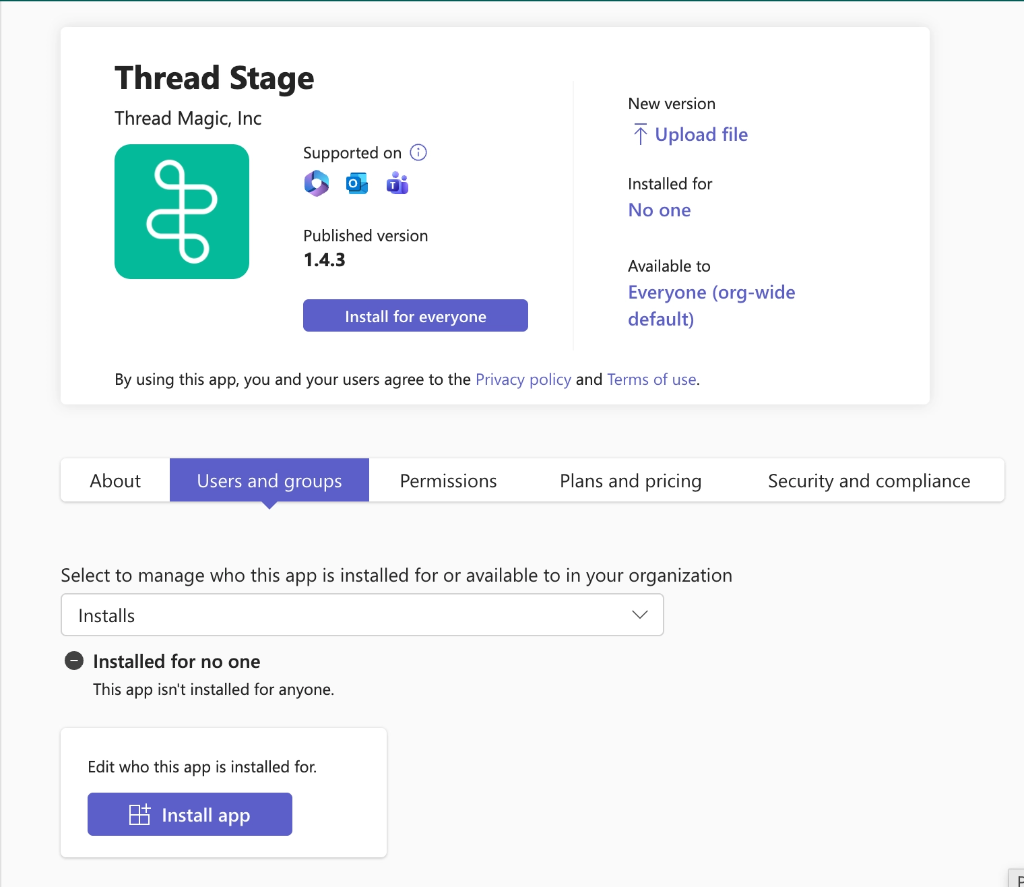Click the Available to label
The image size is (1024, 887).
point(669,266)
